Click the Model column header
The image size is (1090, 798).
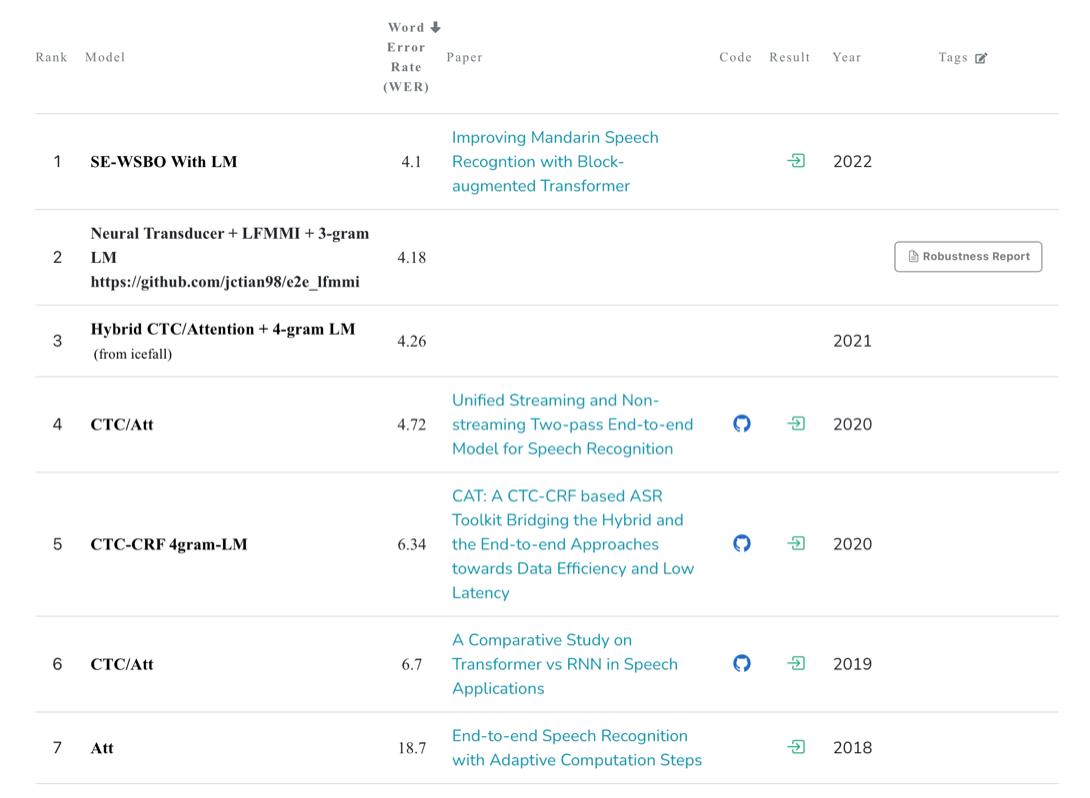click(105, 57)
